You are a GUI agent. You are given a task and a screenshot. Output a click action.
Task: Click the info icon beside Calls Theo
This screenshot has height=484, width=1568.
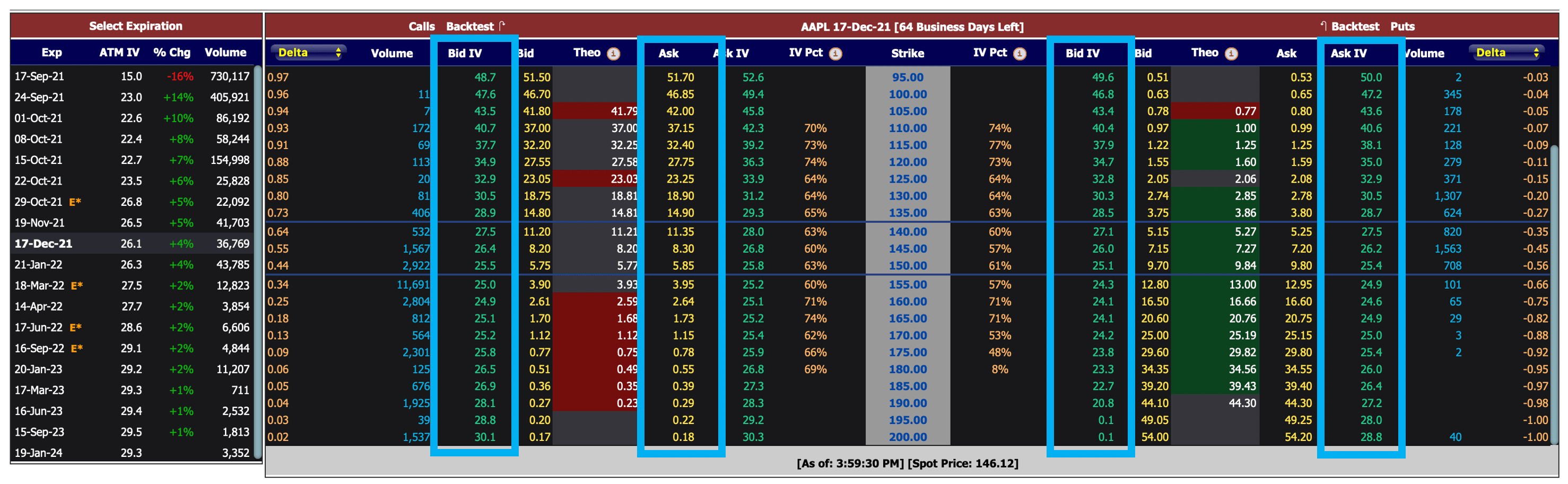614,54
